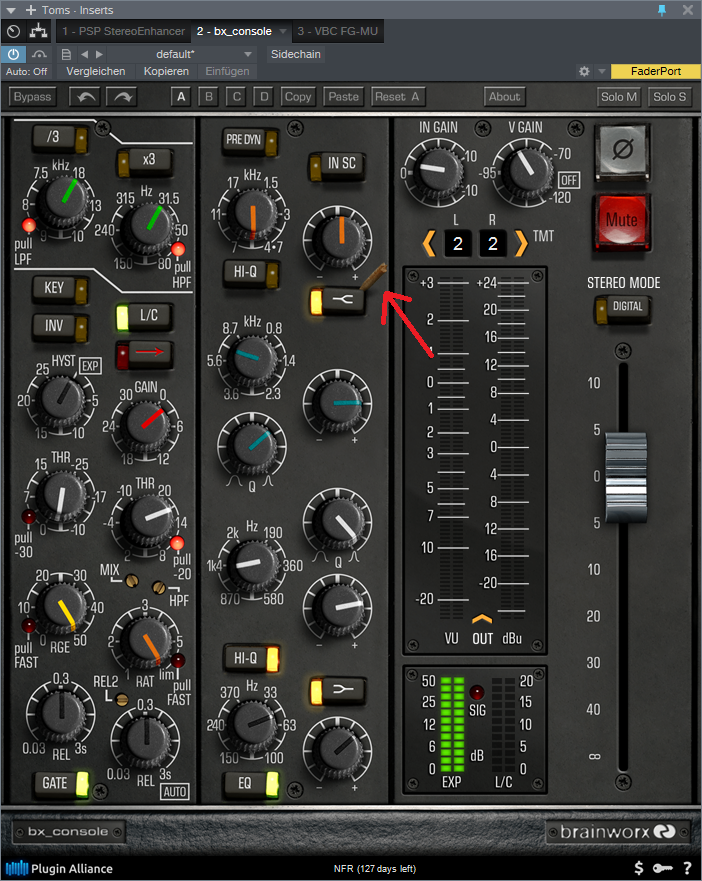The height and width of the screenshot is (881, 702).
Task: Toggle the EQ on switch
Action: pos(251,783)
